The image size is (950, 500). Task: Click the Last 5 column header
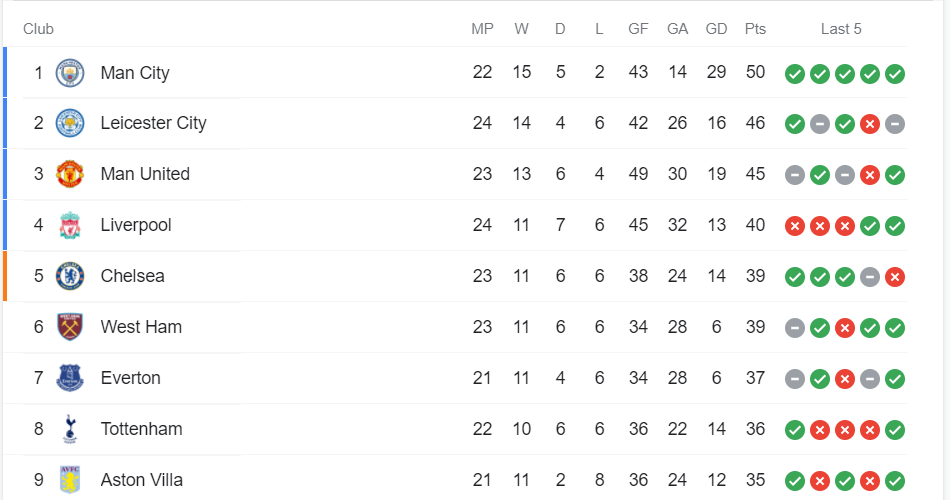pyautogui.click(x=841, y=29)
